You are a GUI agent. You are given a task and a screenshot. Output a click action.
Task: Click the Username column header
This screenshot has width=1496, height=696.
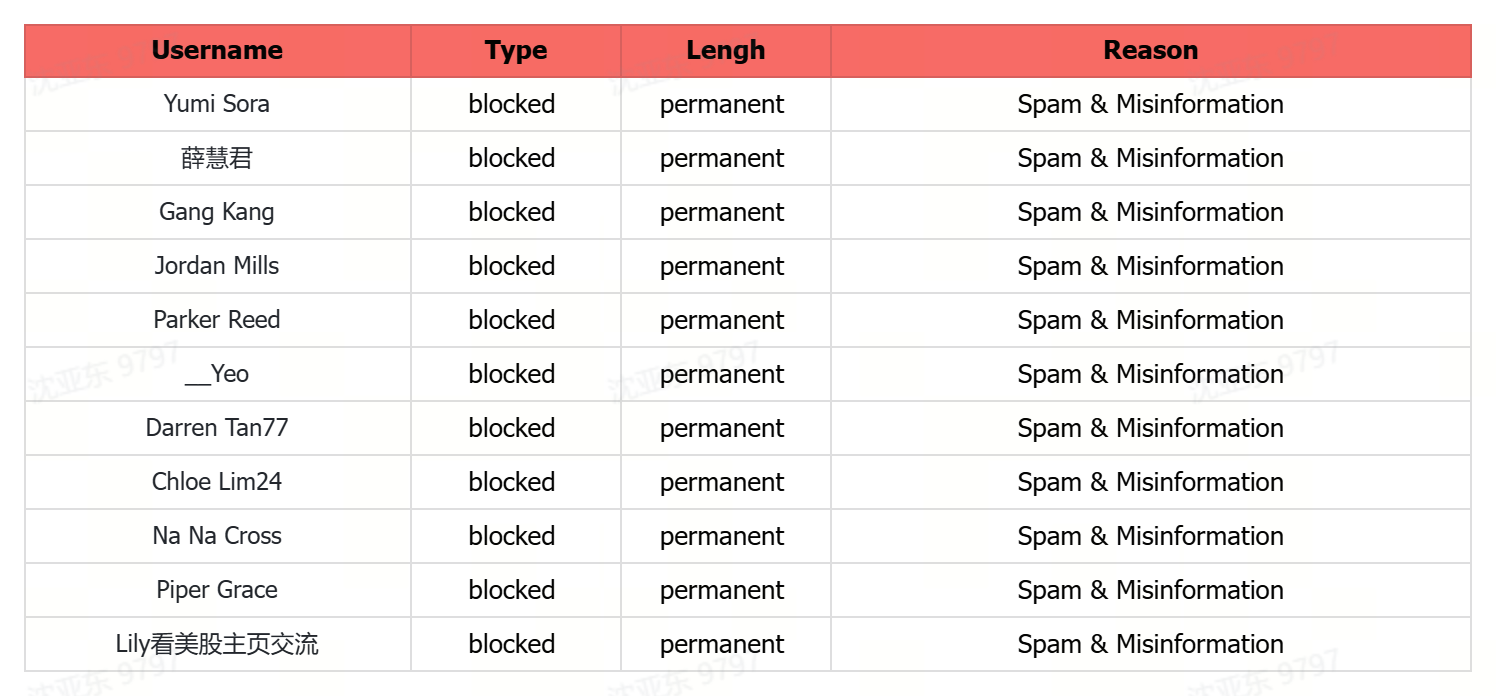[x=217, y=50]
